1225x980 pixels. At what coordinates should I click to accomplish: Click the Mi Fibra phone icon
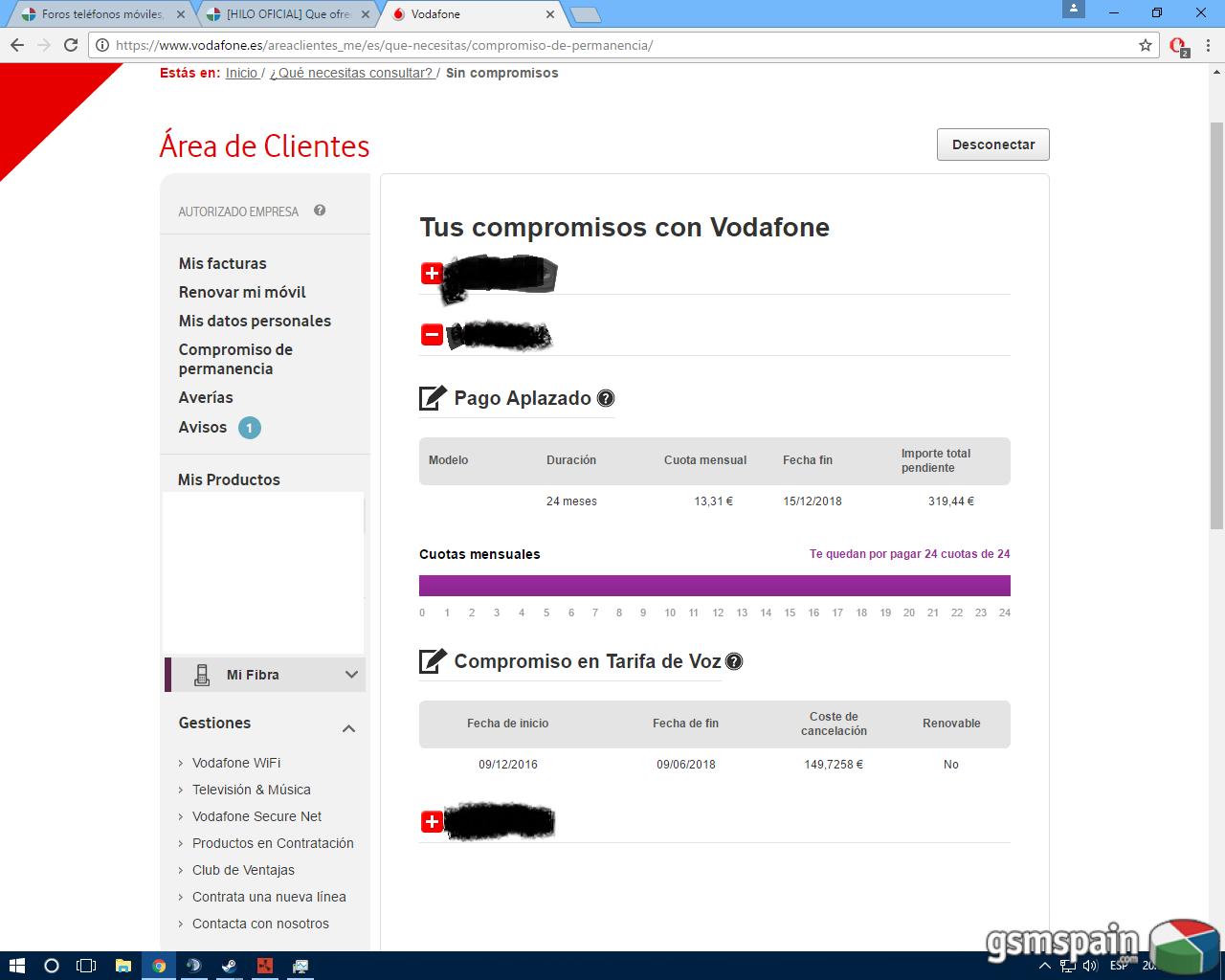click(202, 675)
